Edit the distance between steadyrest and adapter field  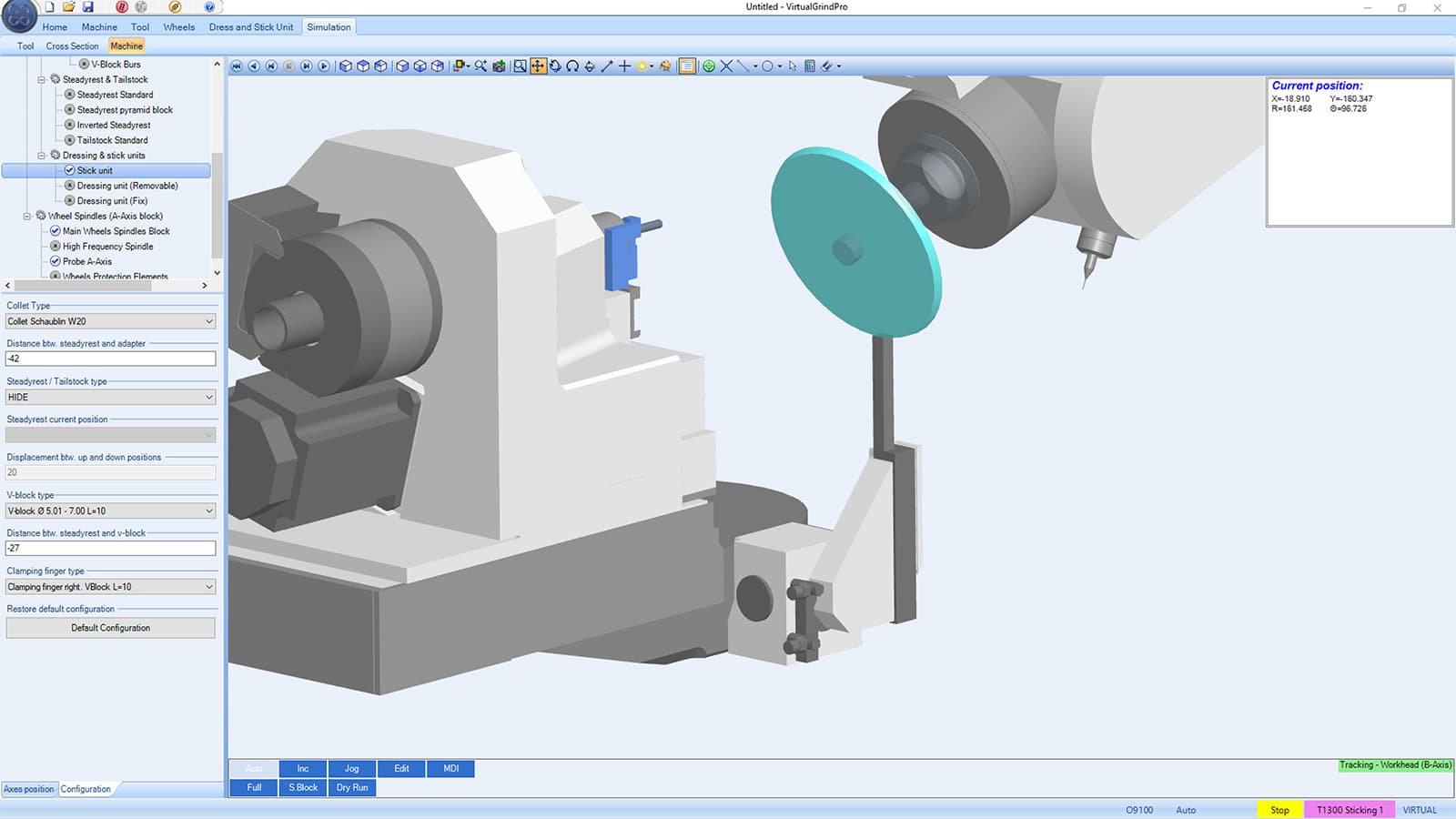[109, 359]
